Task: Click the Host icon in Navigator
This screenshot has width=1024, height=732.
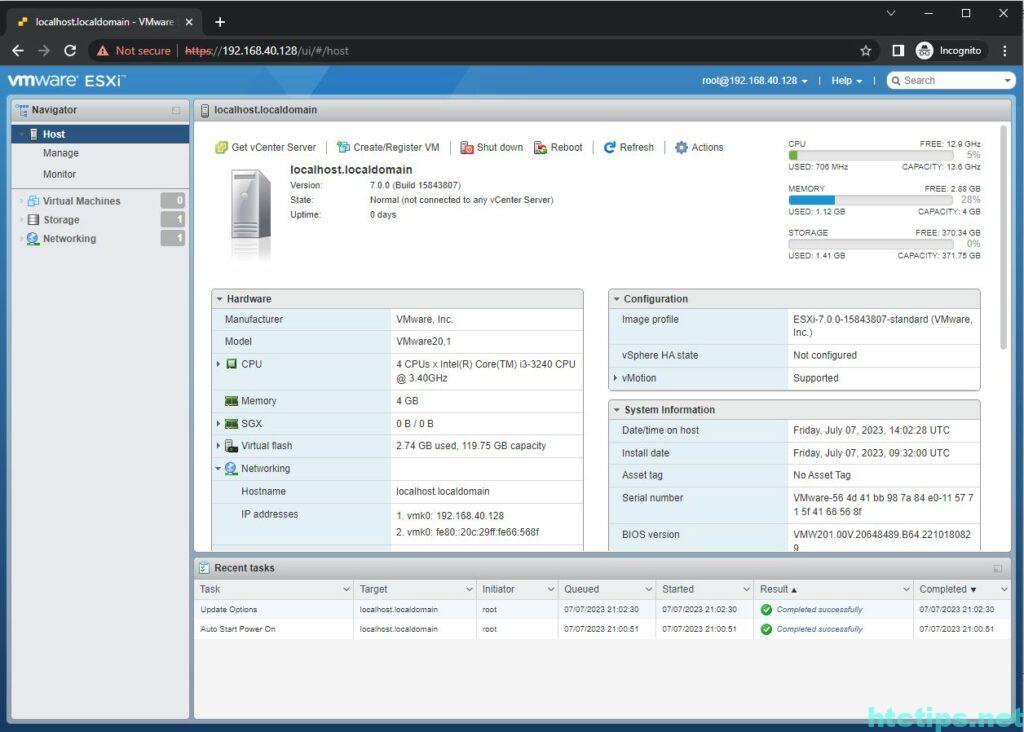Action: tap(34, 134)
